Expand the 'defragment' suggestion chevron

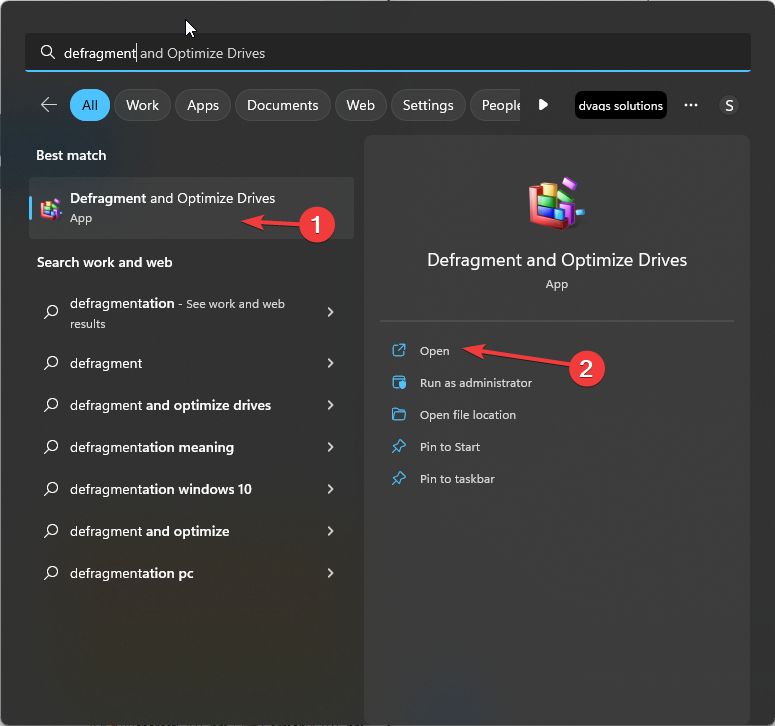(331, 363)
